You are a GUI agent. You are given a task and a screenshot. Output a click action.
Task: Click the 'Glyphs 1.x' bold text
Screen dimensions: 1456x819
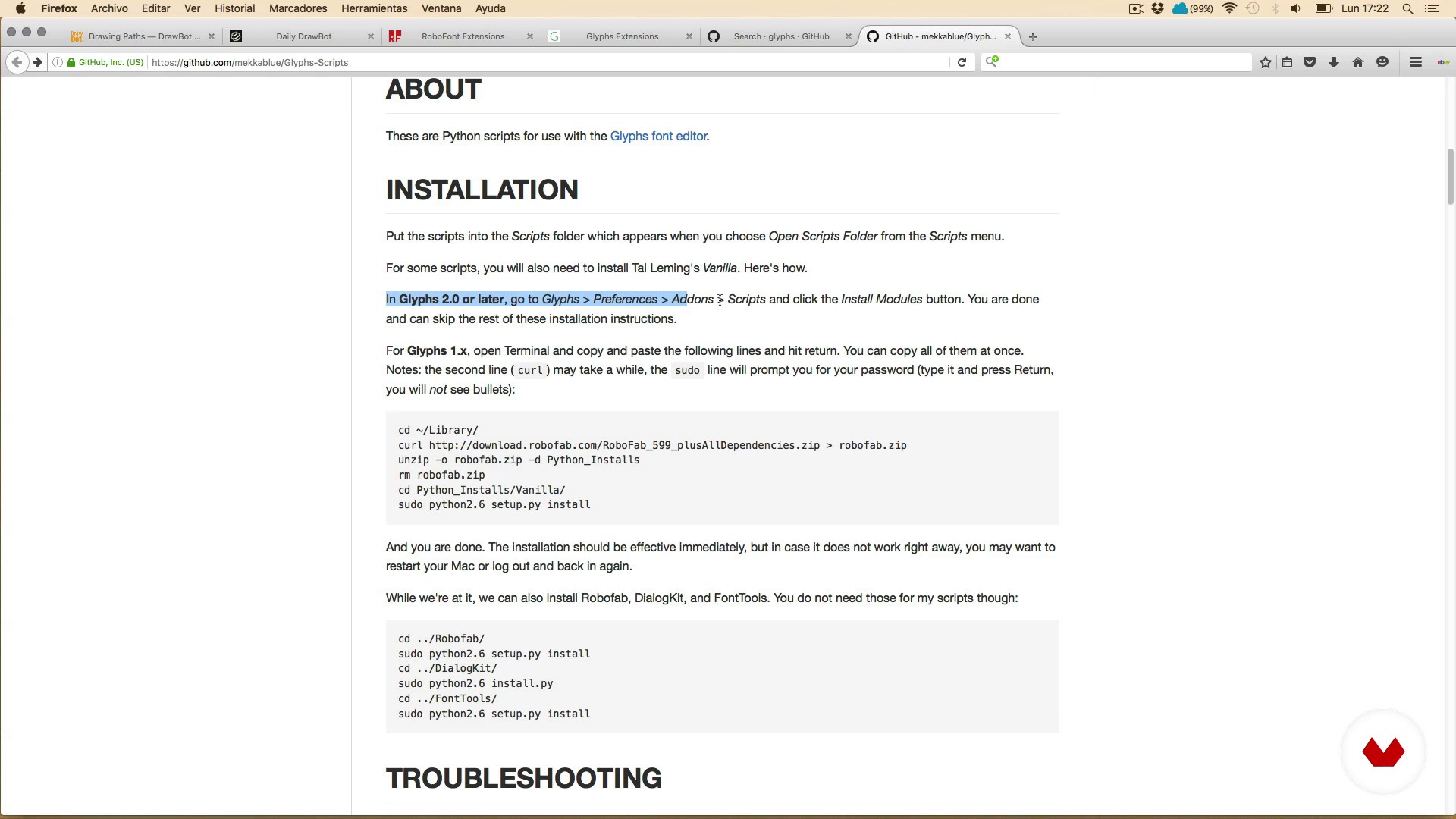(x=437, y=351)
